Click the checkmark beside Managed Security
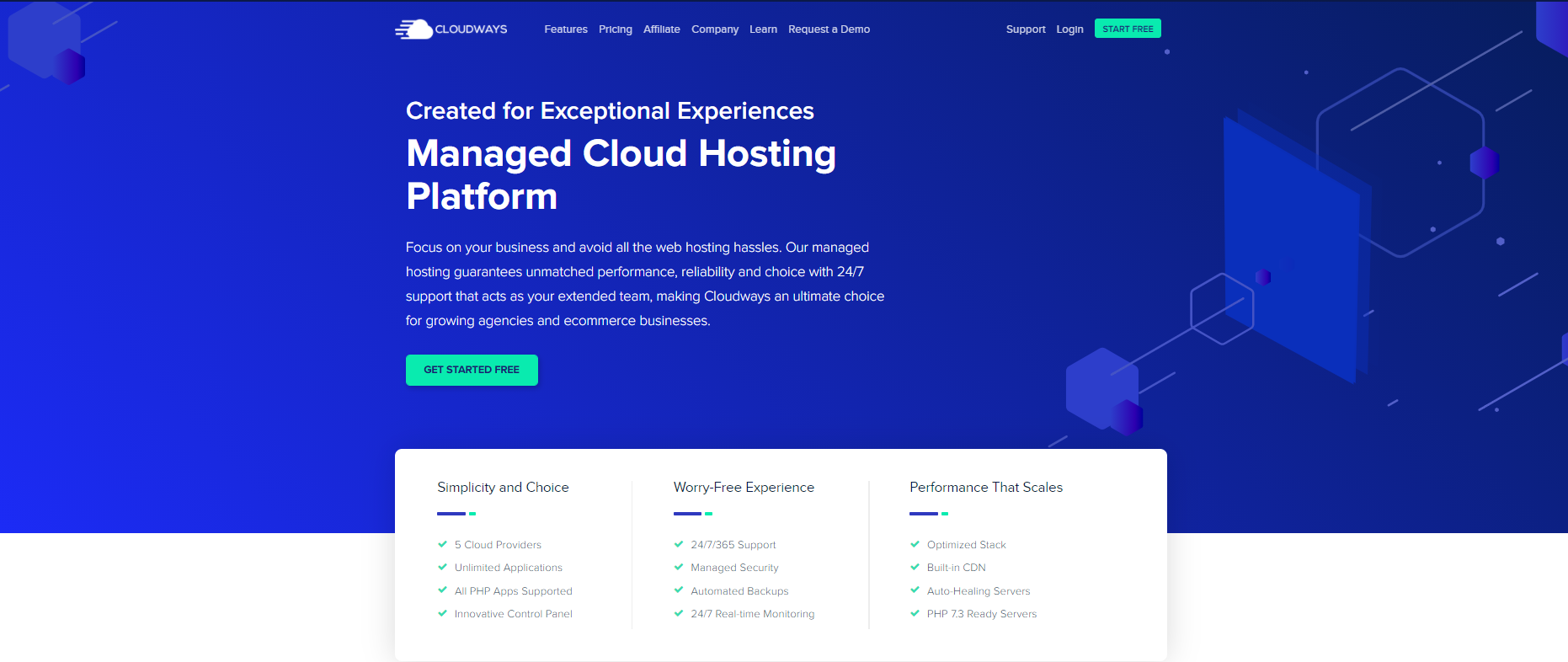Viewport: 1568px width, 662px height. 679,567
